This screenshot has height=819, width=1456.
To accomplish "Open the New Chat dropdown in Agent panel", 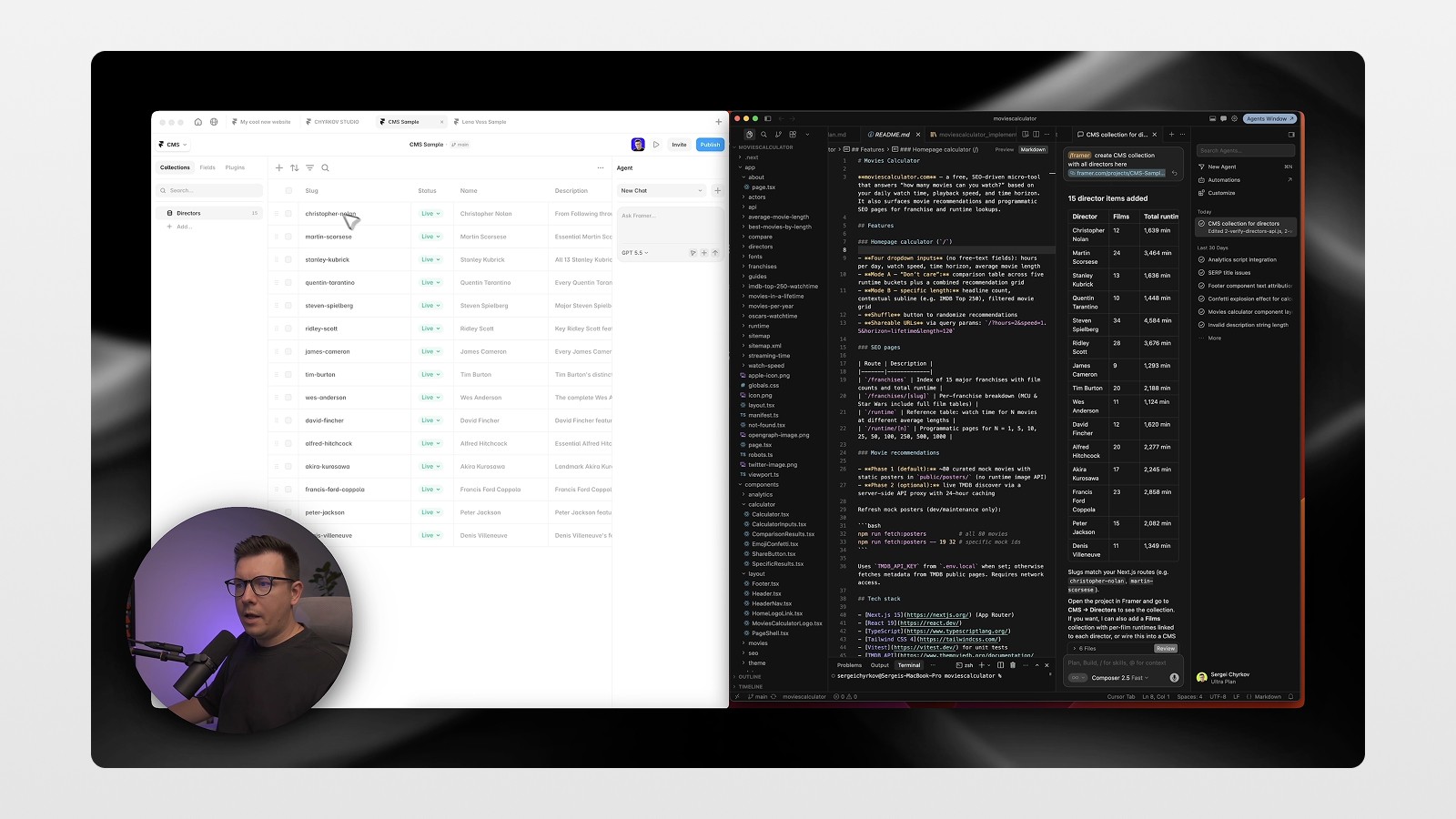I will (662, 190).
